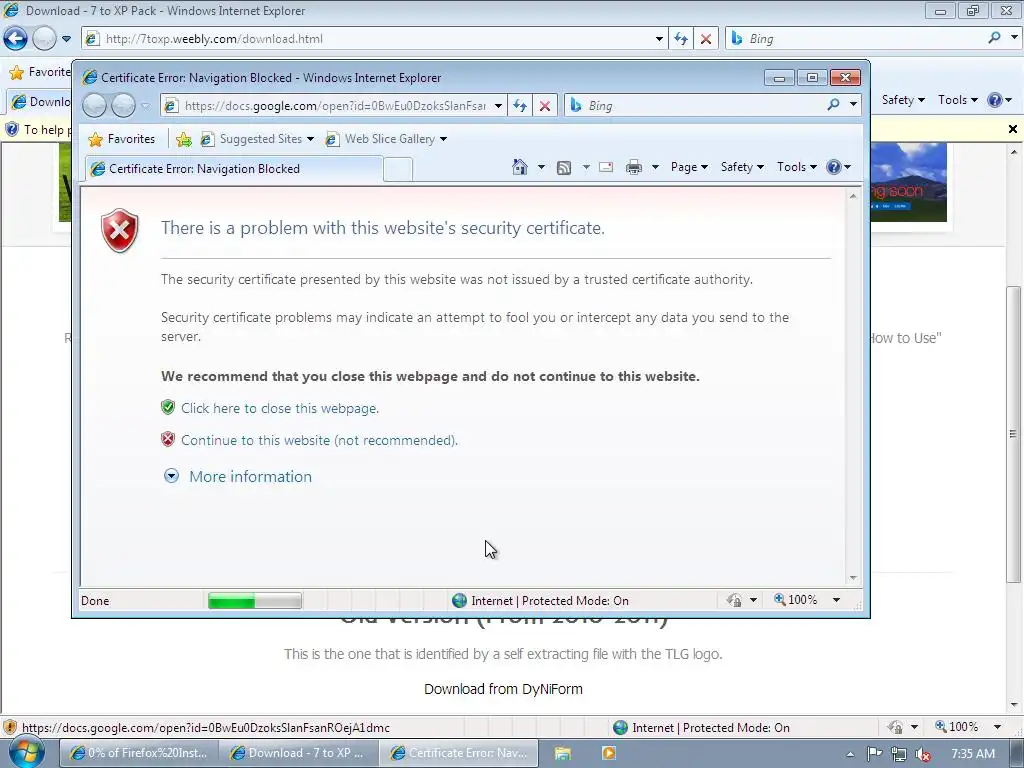Select Certificate Error: Navigation Blocked tab

point(234,168)
